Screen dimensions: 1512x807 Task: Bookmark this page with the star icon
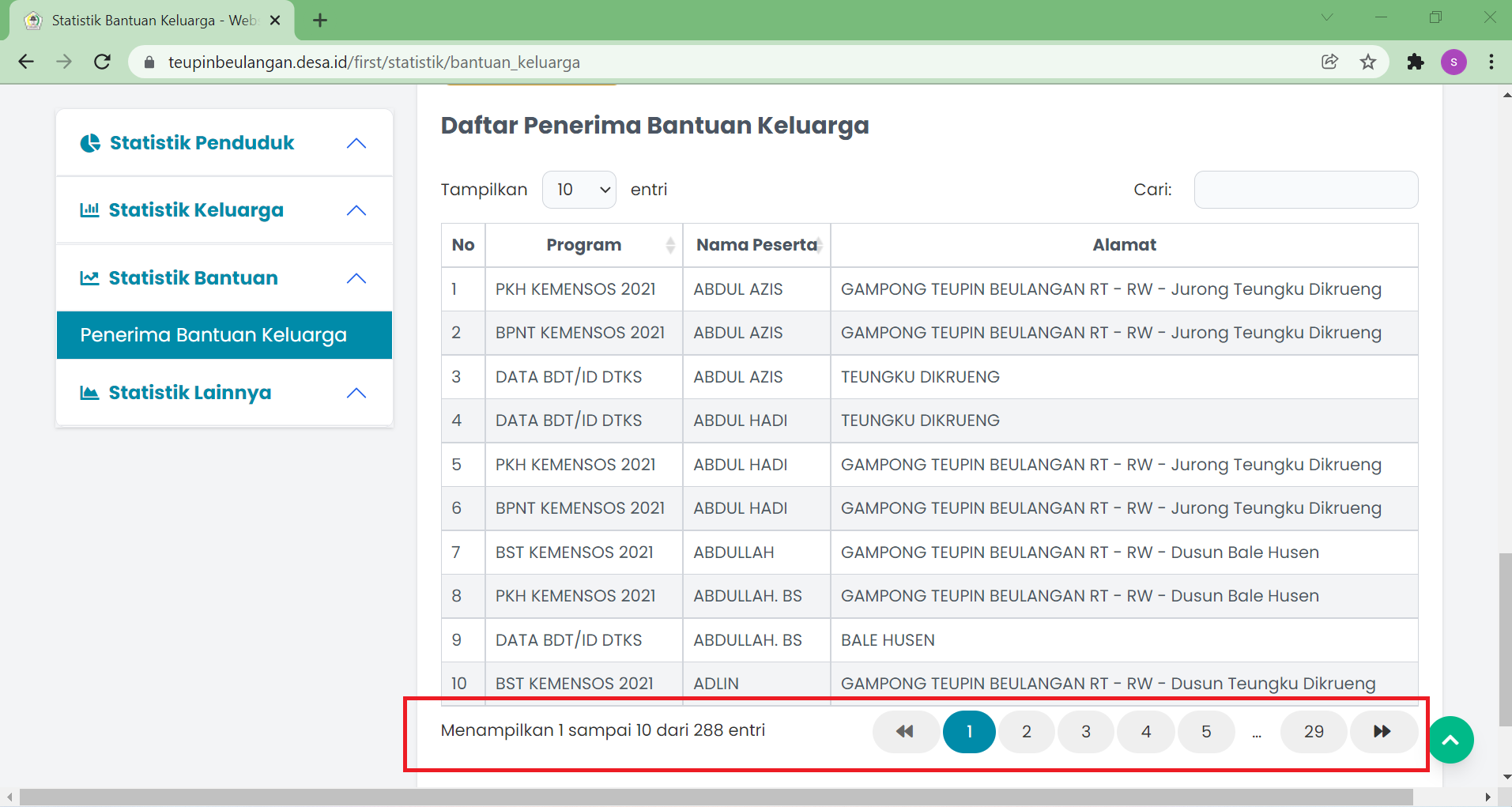[1368, 62]
